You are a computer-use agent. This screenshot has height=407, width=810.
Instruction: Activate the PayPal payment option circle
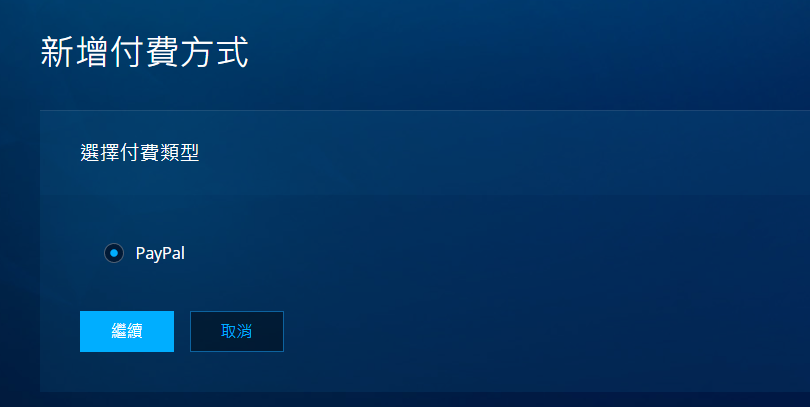pyautogui.click(x=114, y=253)
